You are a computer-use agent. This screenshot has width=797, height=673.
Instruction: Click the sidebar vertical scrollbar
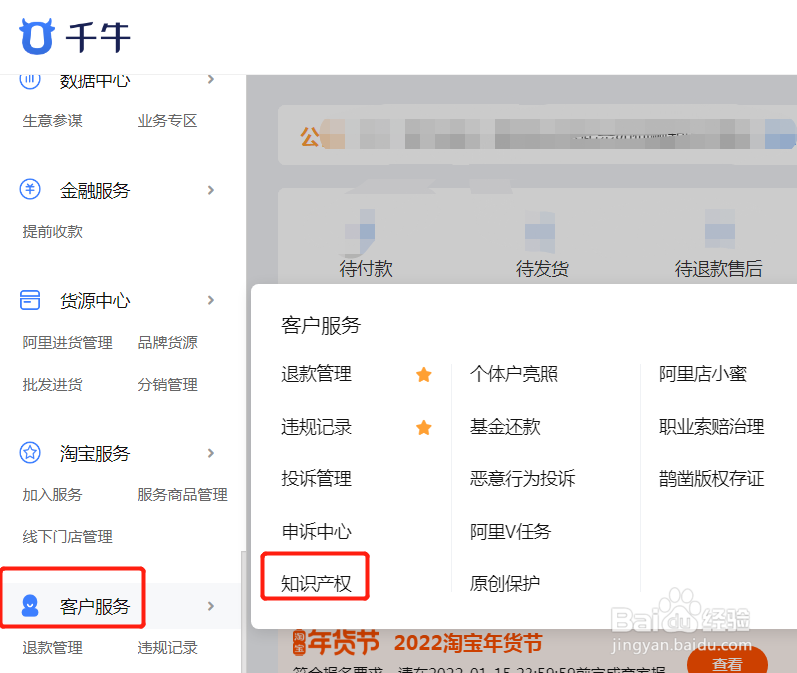point(243,612)
